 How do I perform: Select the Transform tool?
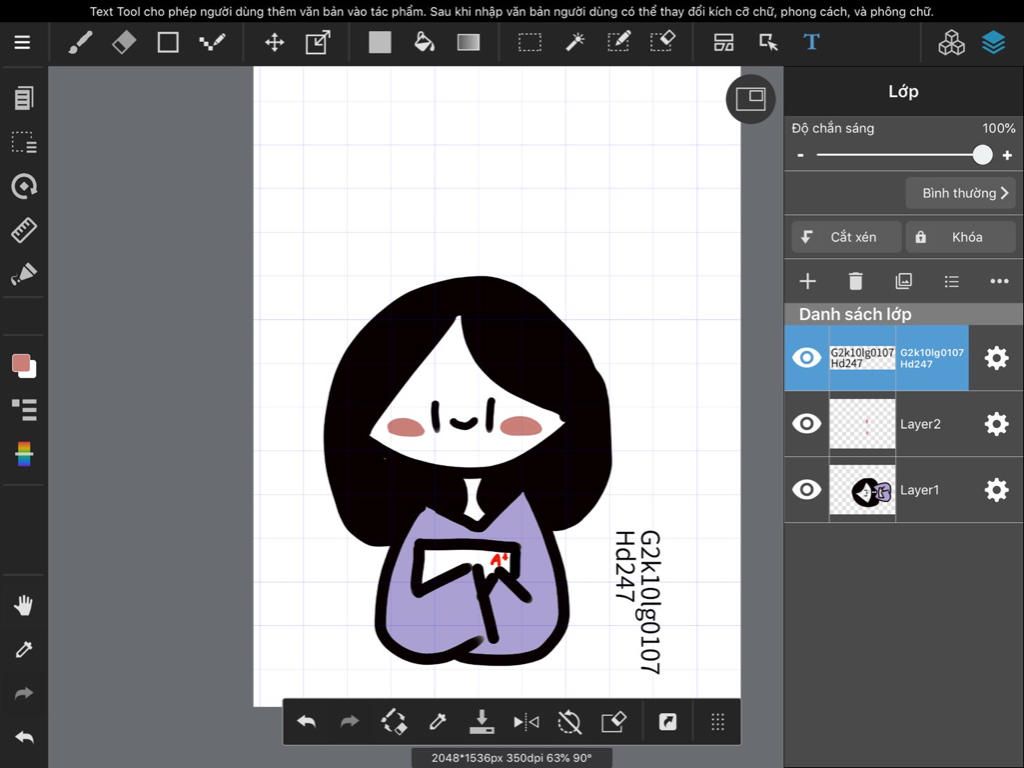(318, 43)
